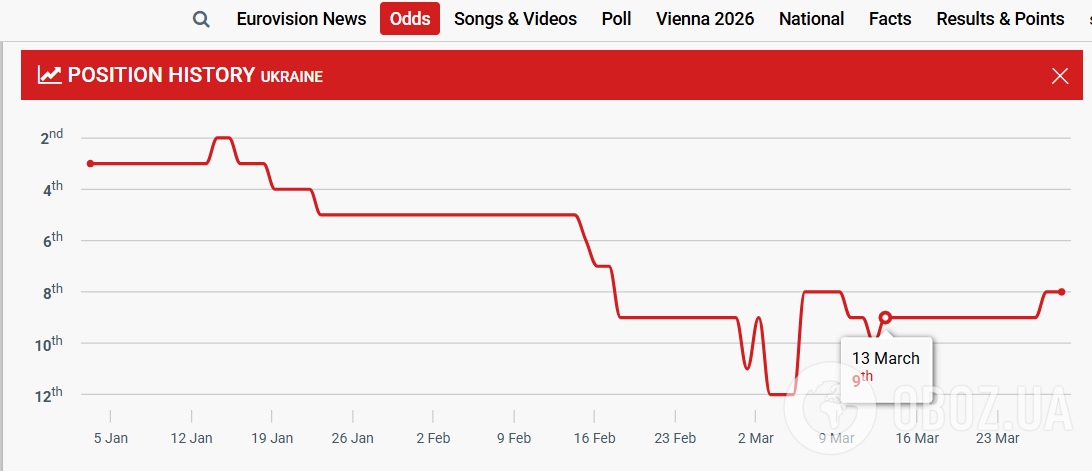Click the 12th position axis label
The height and width of the screenshot is (471, 1092).
pos(49,395)
